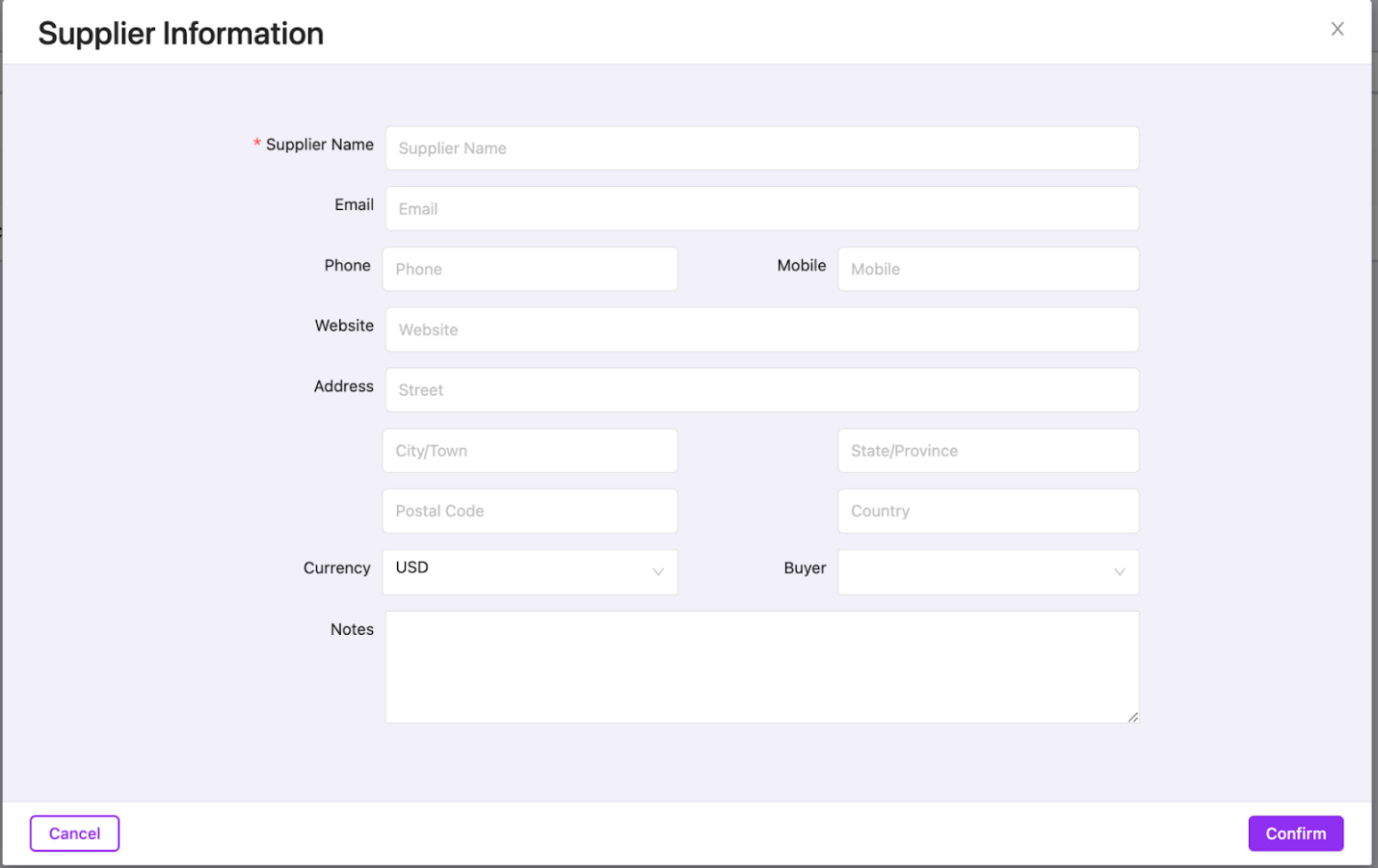1378x868 pixels.
Task: Click the Phone label text
Action: (347, 265)
